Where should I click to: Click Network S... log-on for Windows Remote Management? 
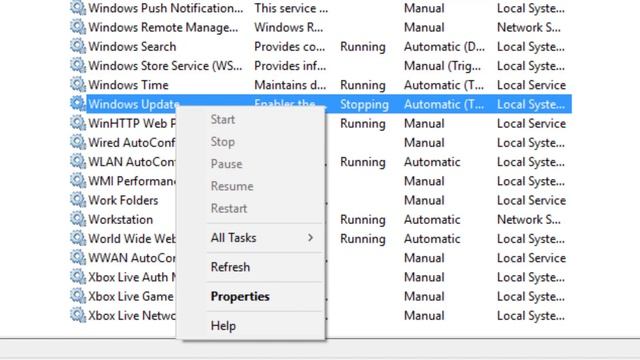click(x=529, y=27)
